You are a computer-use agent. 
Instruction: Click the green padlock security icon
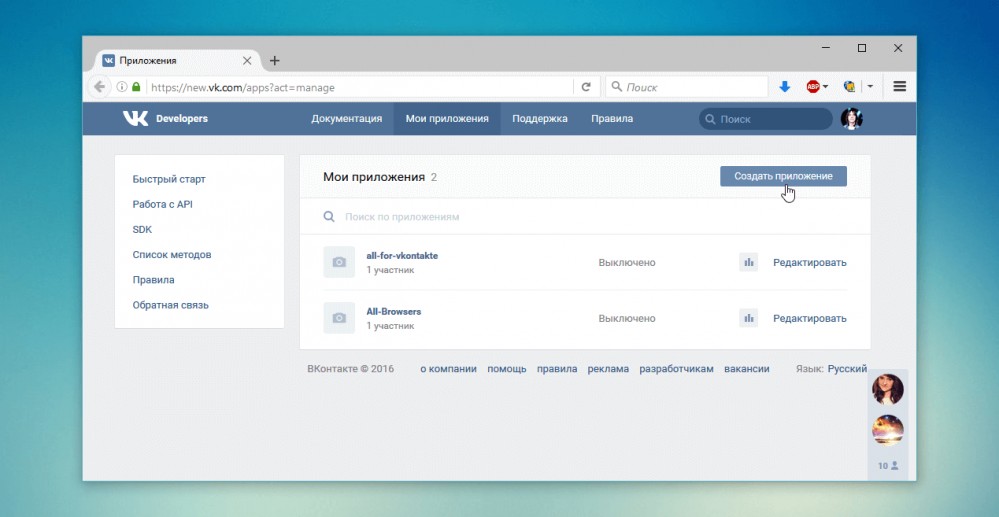[136, 87]
